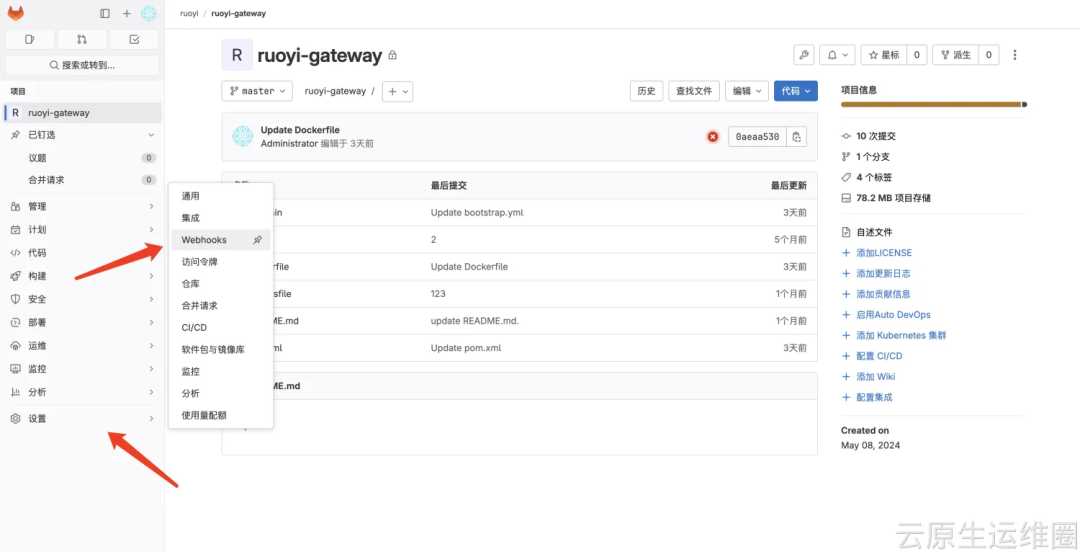
Task: Select 访问令牌 in settings flyout
Action: point(220,262)
